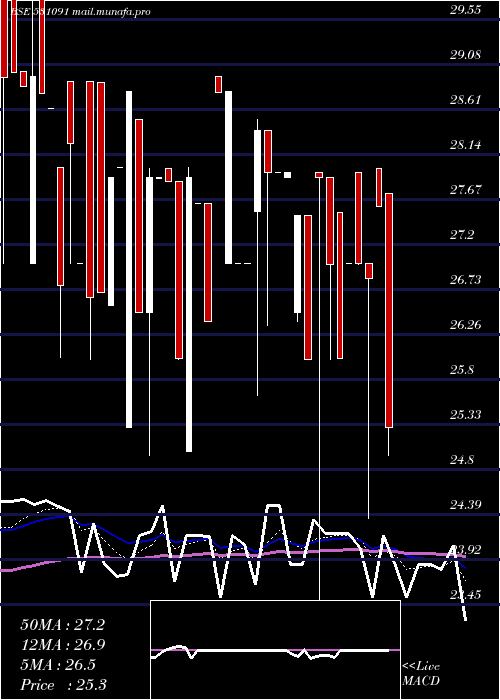Screen dimensions: 500x700
Task: Click the Price : 25.3 readout
Action: [x=63, y=685]
